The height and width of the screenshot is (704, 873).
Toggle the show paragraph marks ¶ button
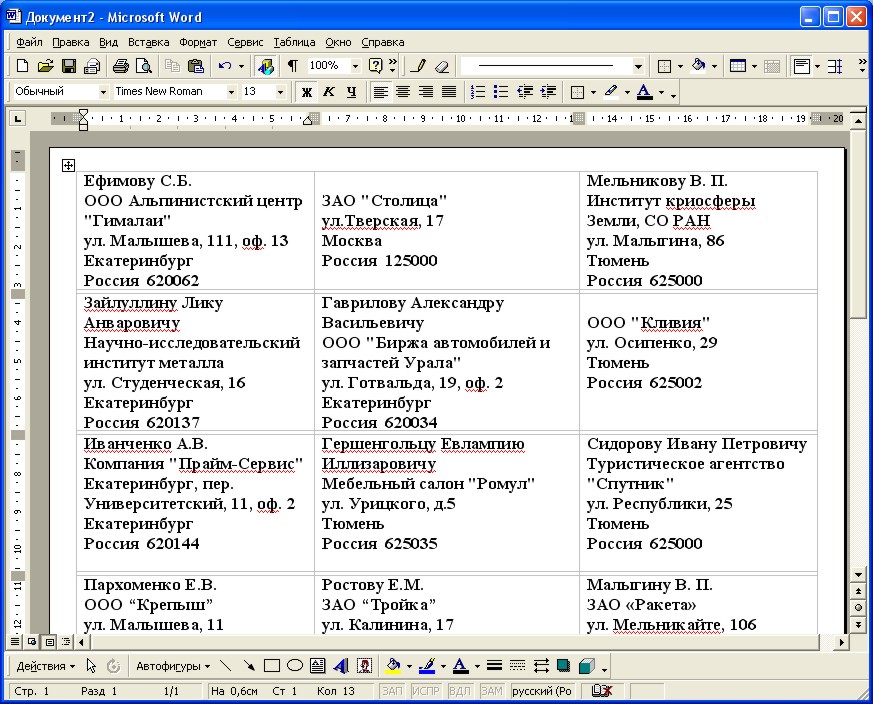(292, 66)
